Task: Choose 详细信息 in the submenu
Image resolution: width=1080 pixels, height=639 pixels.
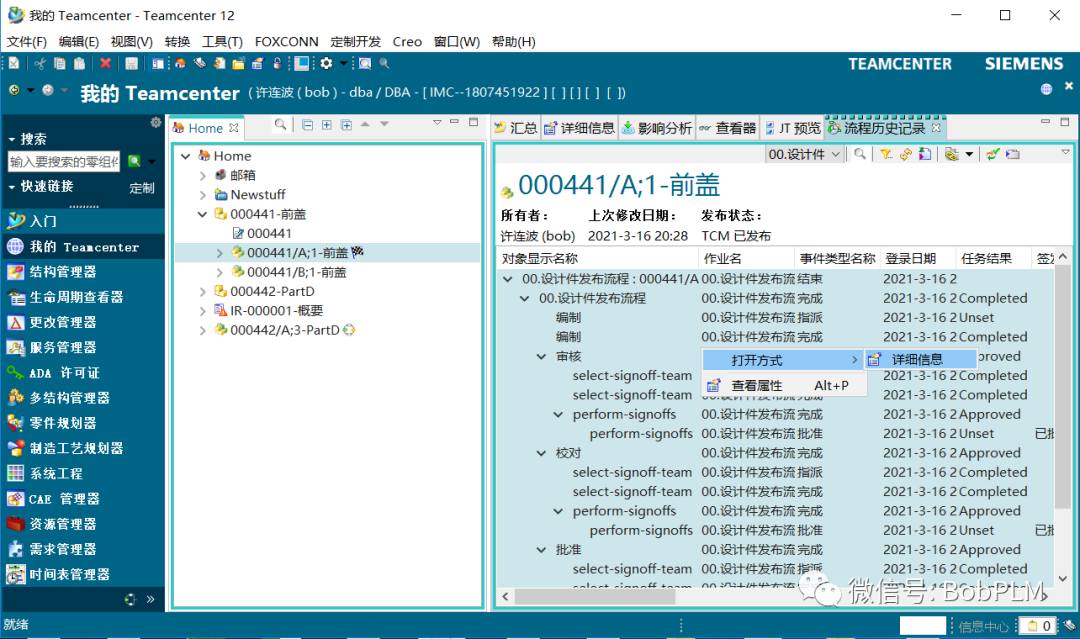Action: [920, 359]
